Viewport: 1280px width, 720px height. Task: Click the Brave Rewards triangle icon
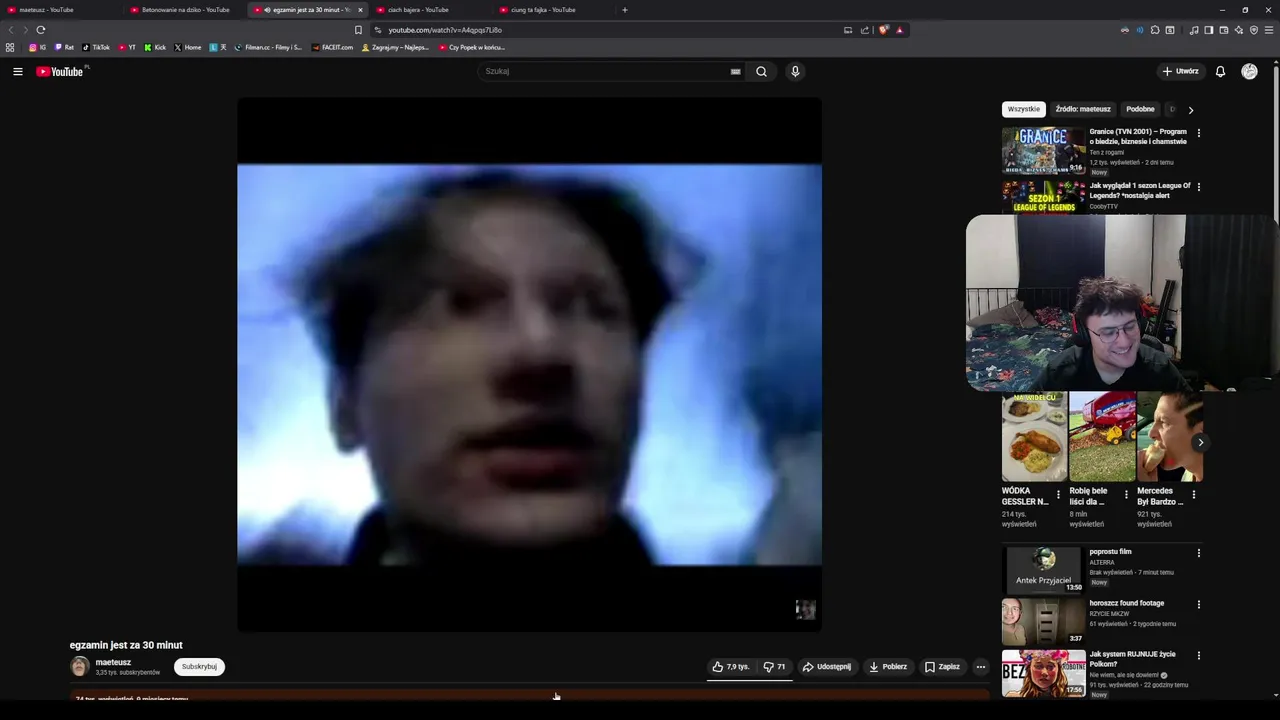899,30
